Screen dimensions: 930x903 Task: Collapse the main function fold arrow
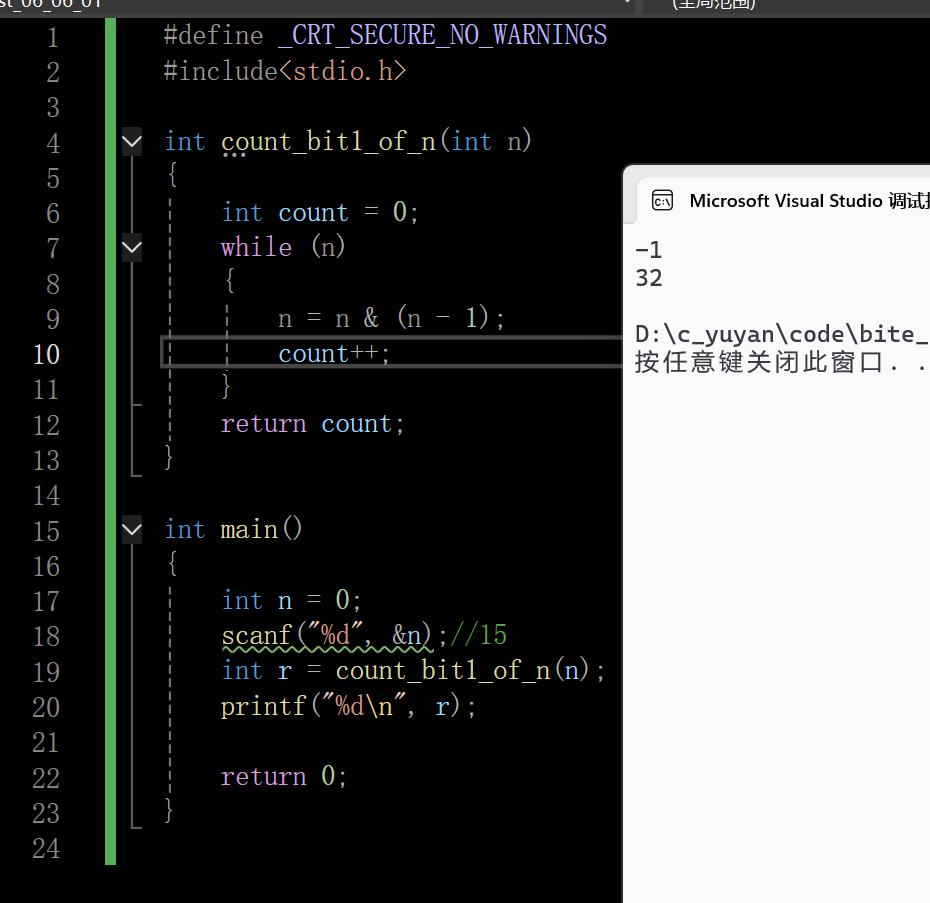(x=132, y=529)
